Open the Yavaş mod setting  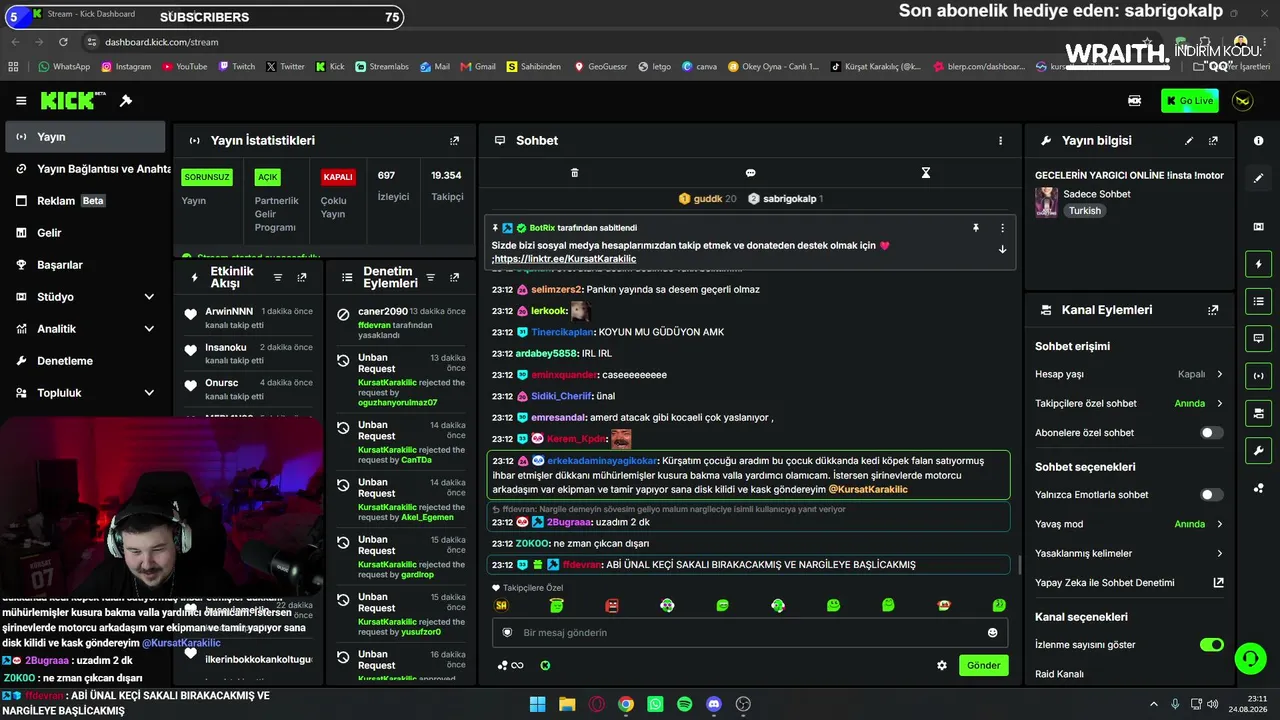pos(1129,524)
